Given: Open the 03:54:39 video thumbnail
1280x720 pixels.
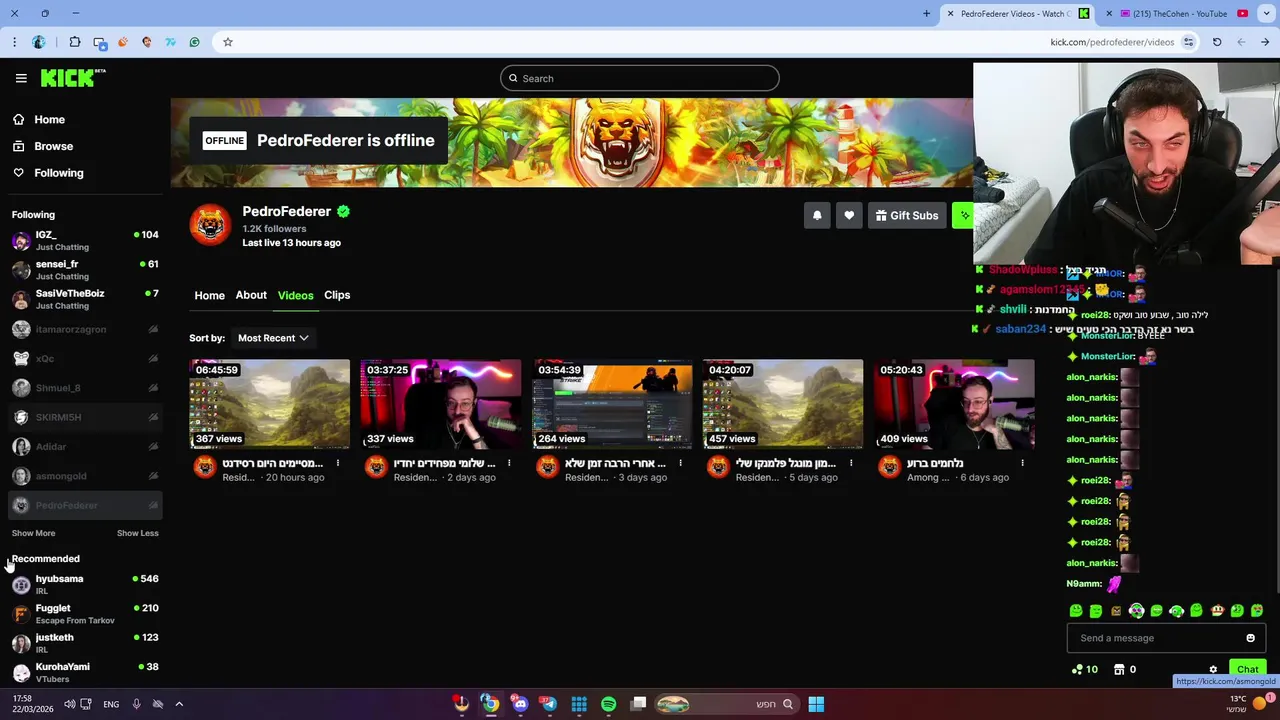Looking at the screenshot, I should click(x=612, y=404).
